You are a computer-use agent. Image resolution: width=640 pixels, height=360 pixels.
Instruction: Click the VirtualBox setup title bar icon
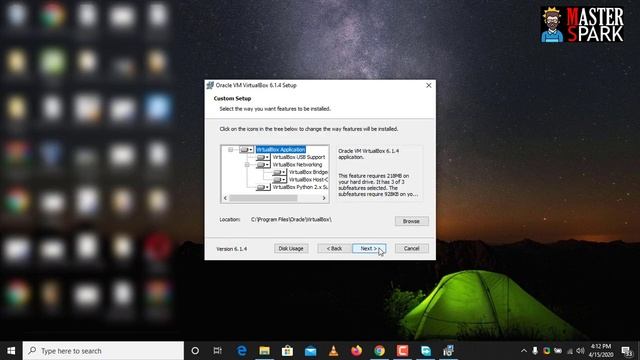pos(210,85)
